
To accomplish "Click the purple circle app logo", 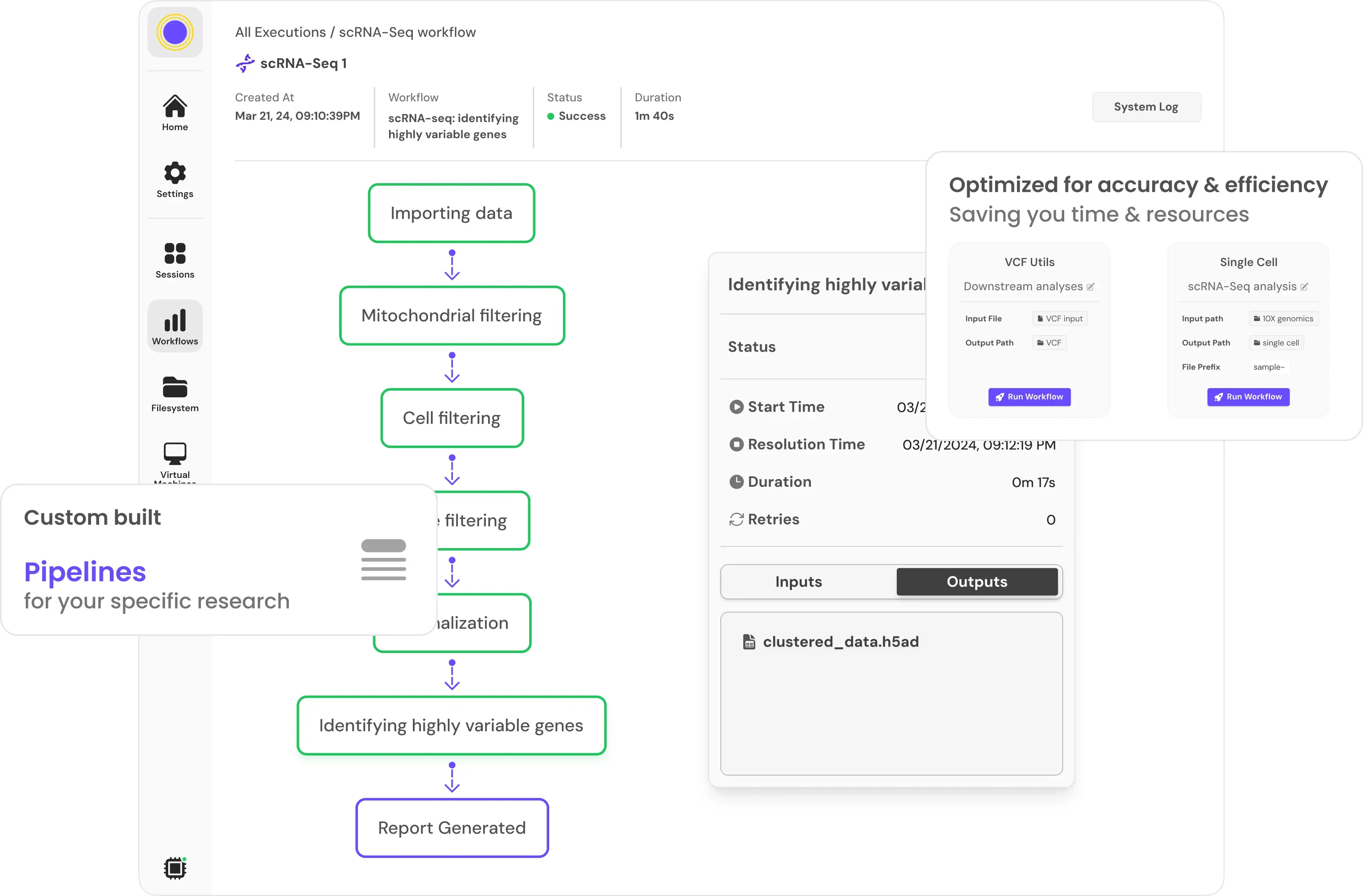I will [x=175, y=32].
